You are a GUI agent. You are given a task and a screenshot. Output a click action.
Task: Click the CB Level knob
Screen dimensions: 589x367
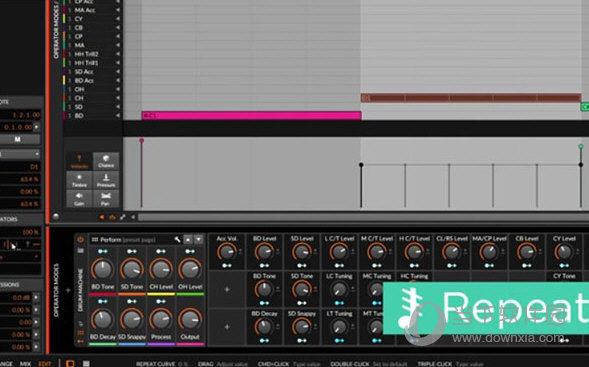point(526,252)
